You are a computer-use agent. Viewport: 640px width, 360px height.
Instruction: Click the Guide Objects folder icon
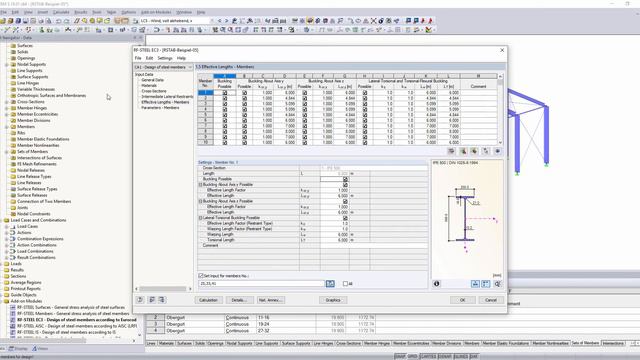[x=7, y=295]
